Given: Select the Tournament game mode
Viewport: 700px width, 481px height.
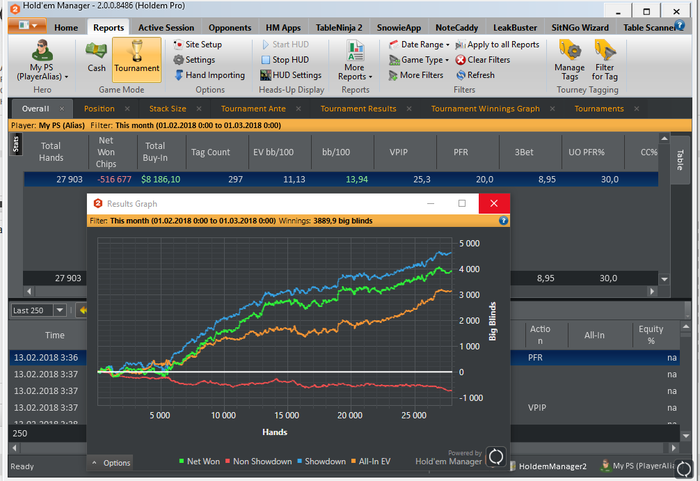Looking at the screenshot, I should (x=137, y=59).
